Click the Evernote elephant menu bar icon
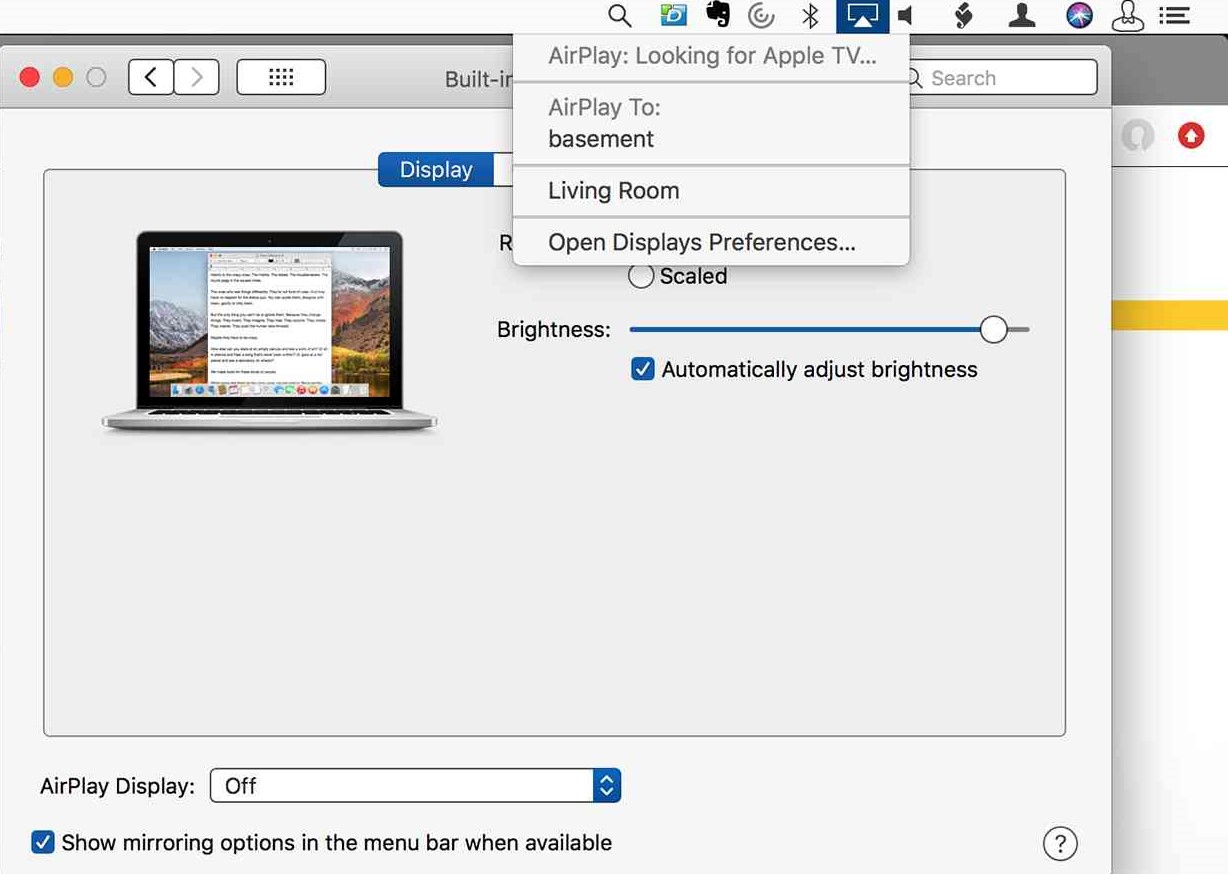Viewport: 1228px width, 874px height. tap(717, 15)
